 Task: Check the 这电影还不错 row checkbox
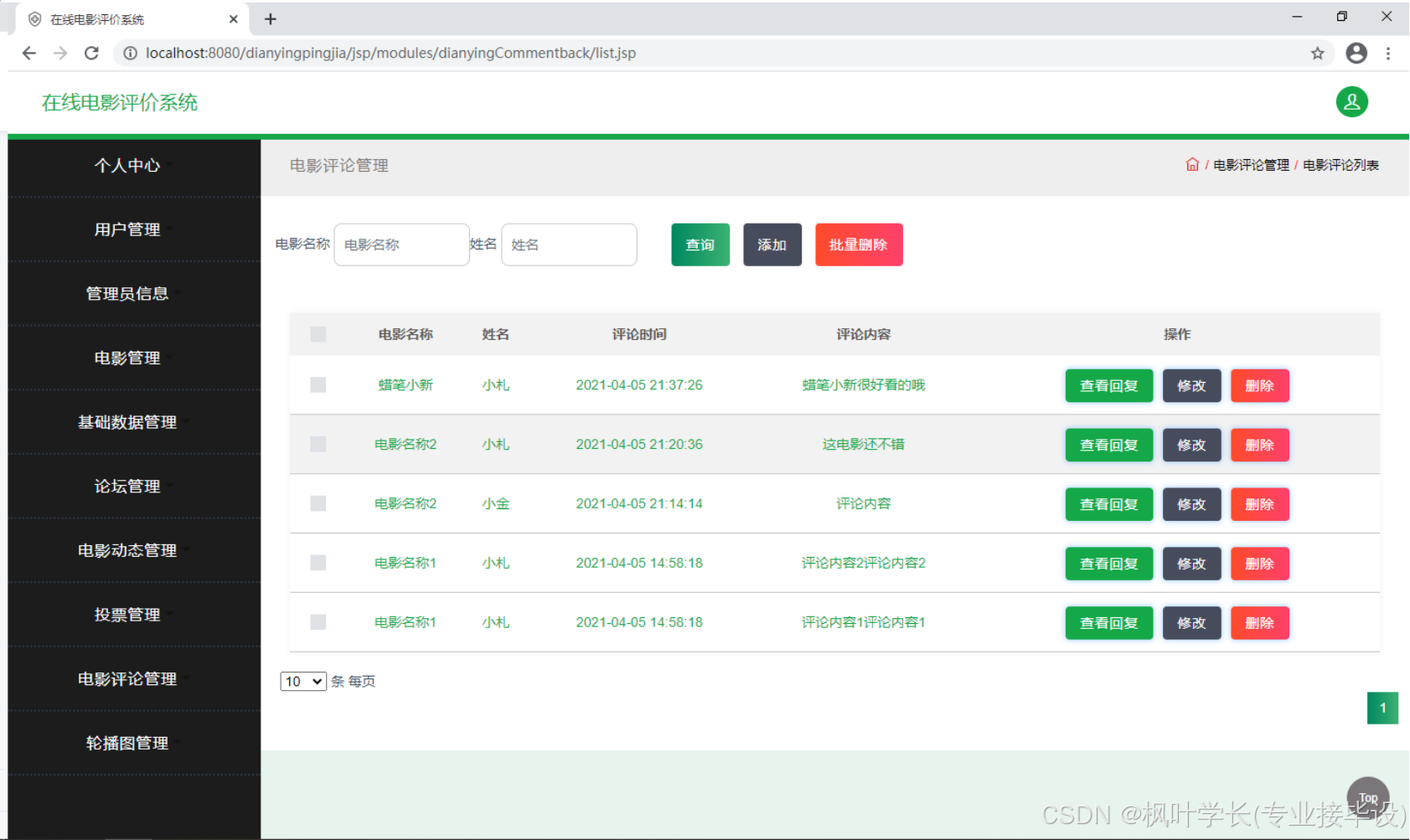pos(318,444)
